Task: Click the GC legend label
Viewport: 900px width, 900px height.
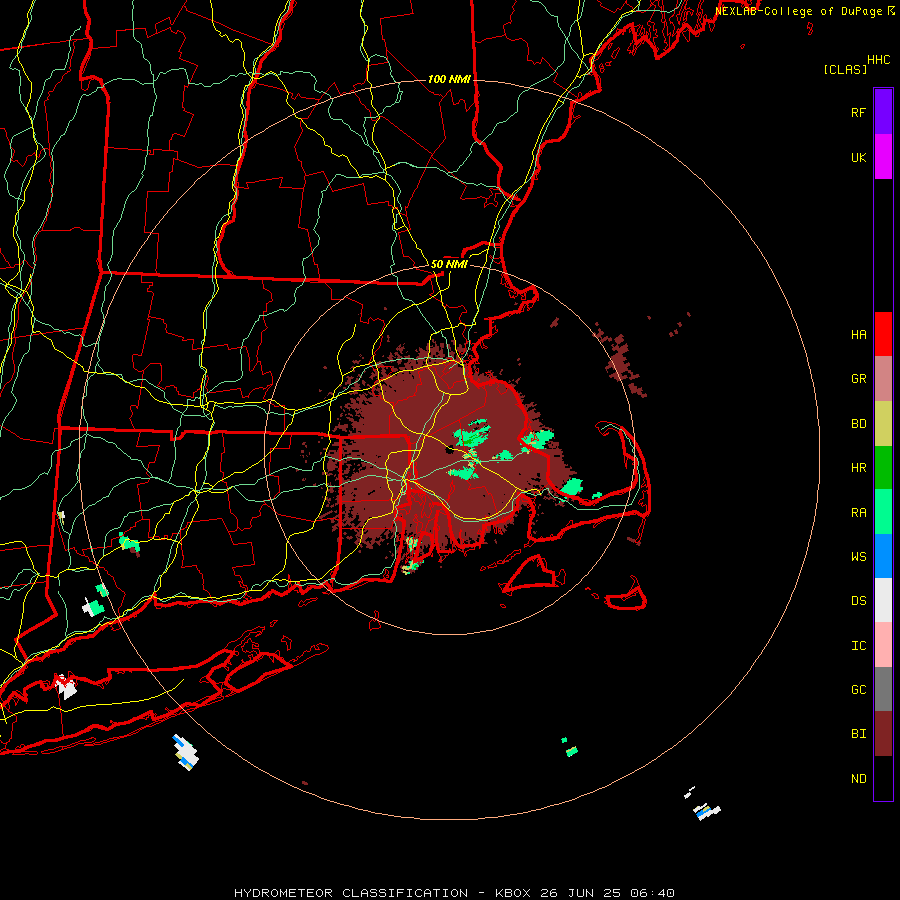Action: (x=859, y=689)
